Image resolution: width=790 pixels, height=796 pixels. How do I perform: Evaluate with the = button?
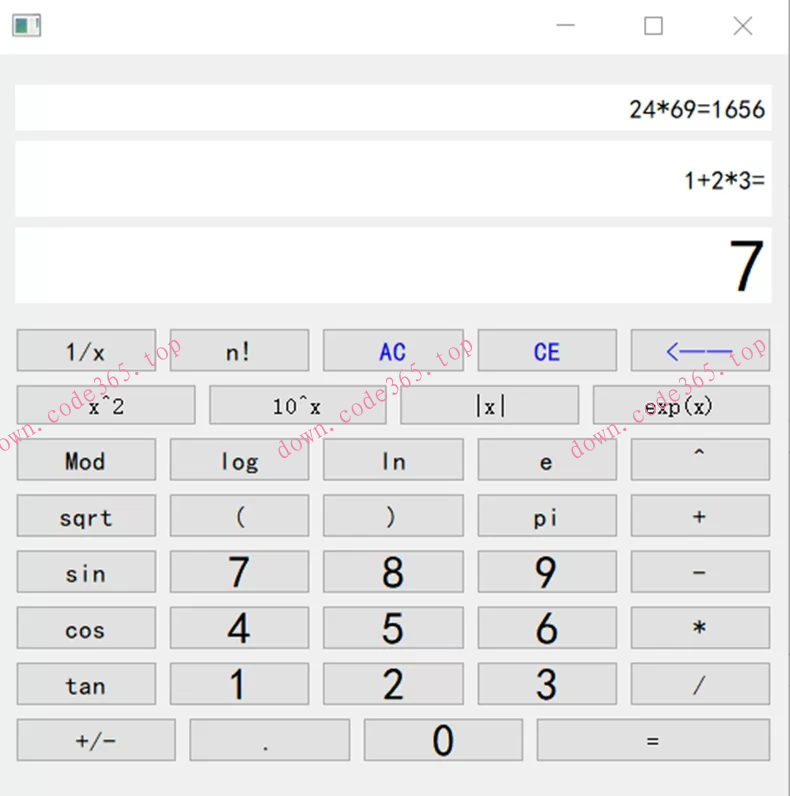(x=653, y=740)
